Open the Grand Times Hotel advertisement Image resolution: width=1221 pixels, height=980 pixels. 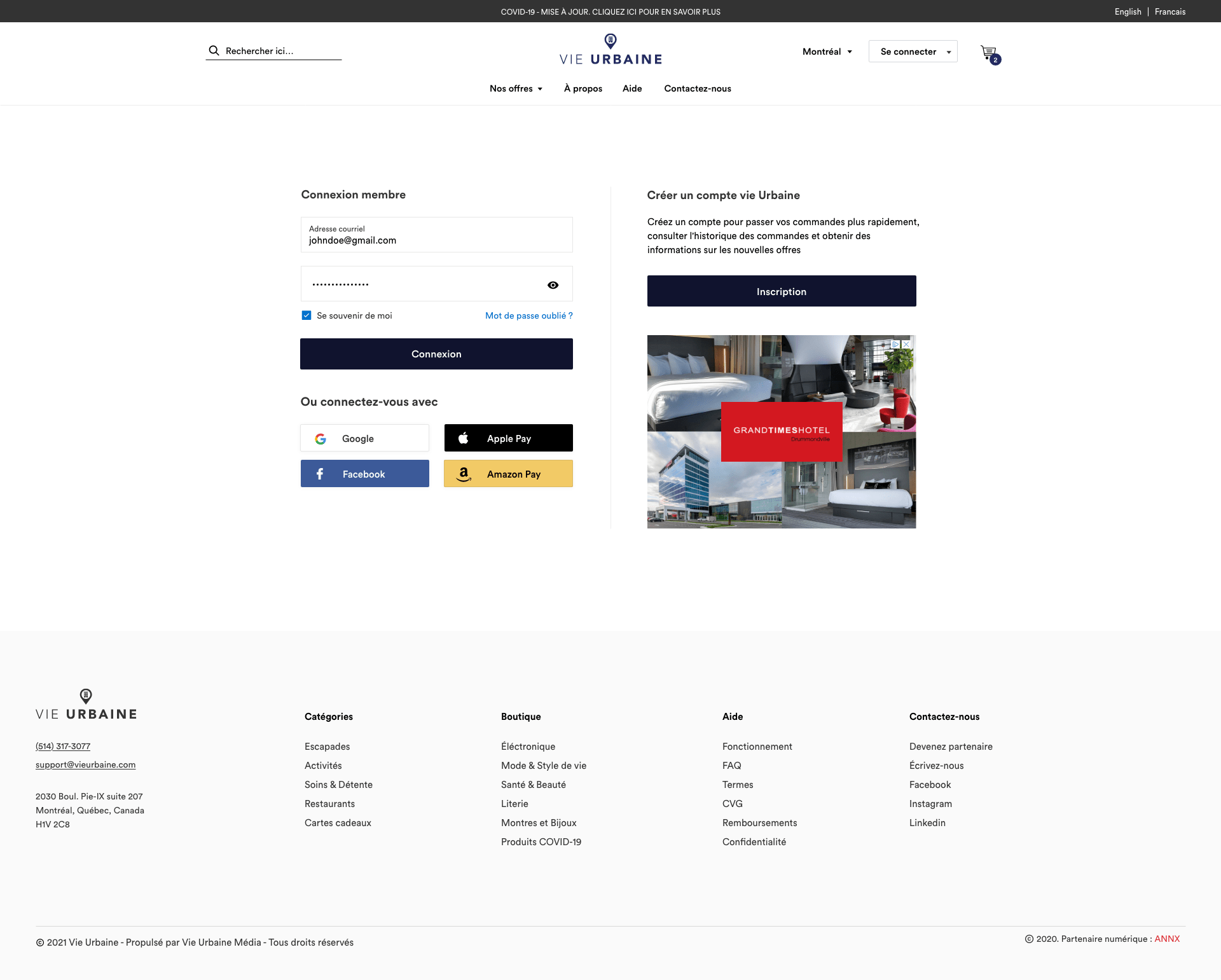[x=782, y=432]
